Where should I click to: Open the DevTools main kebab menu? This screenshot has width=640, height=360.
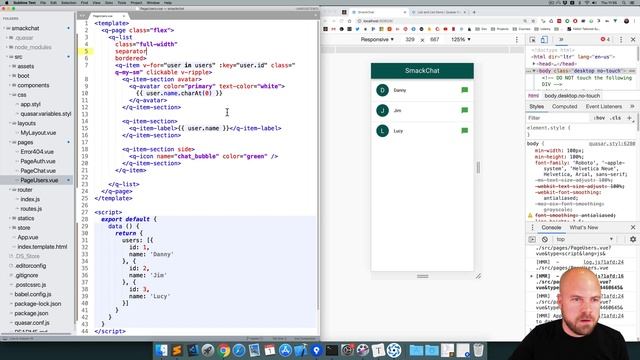[621, 40]
